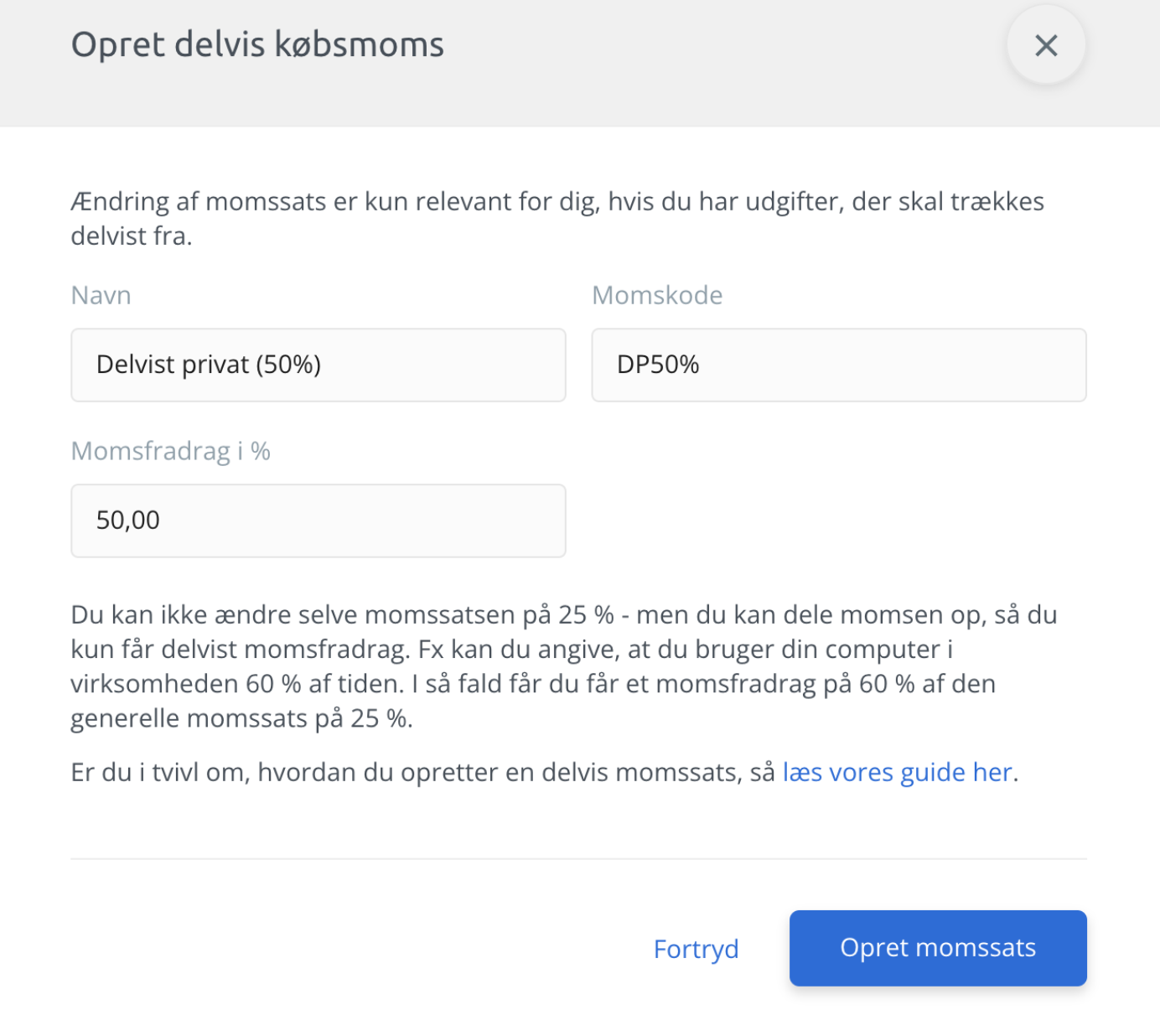This screenshot has height=1036, width=1160.
Task: Place cursor on the '50,00' value
Action: 128,521
